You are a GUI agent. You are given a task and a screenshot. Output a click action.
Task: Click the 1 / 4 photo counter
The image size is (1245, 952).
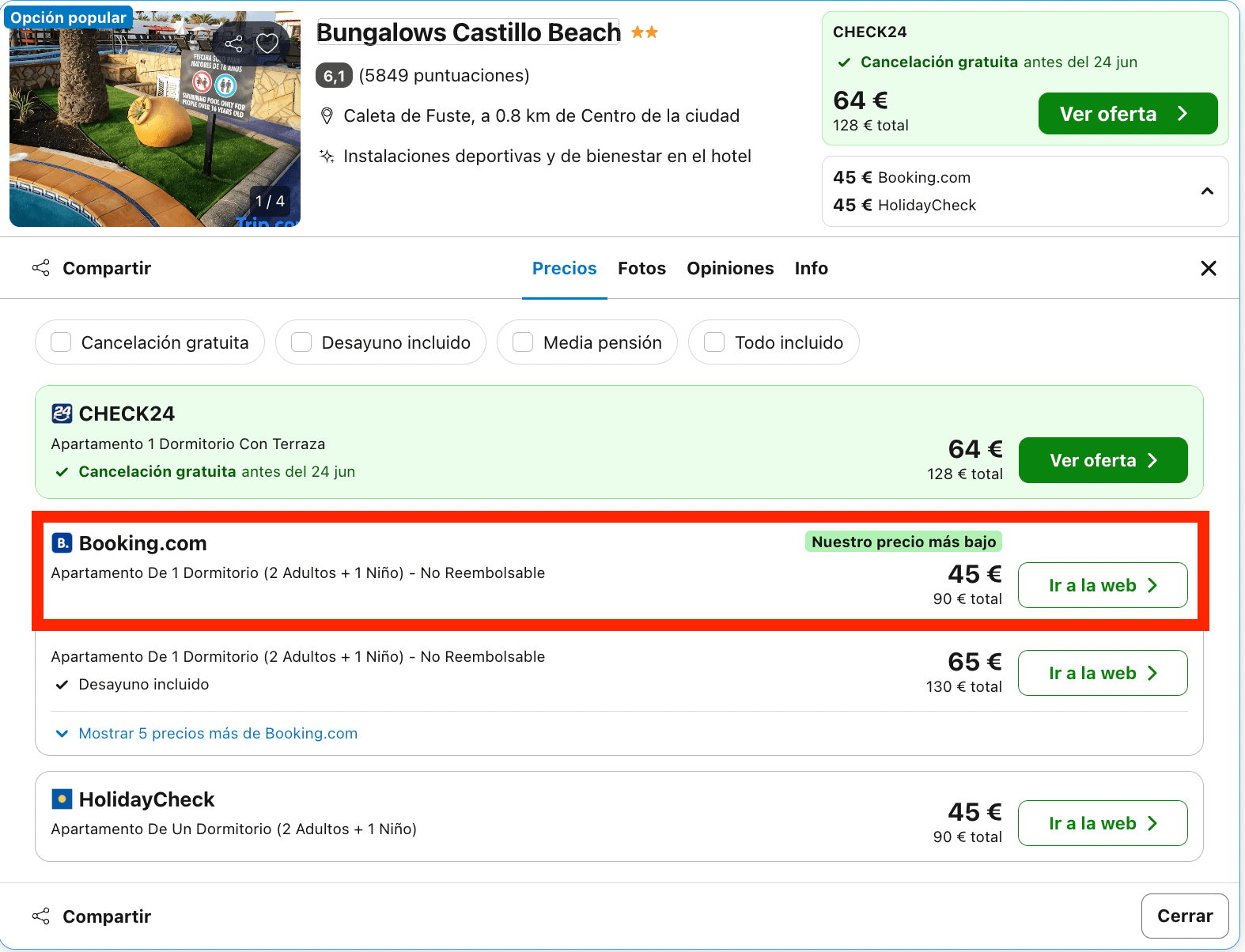(x=270, y=202)
